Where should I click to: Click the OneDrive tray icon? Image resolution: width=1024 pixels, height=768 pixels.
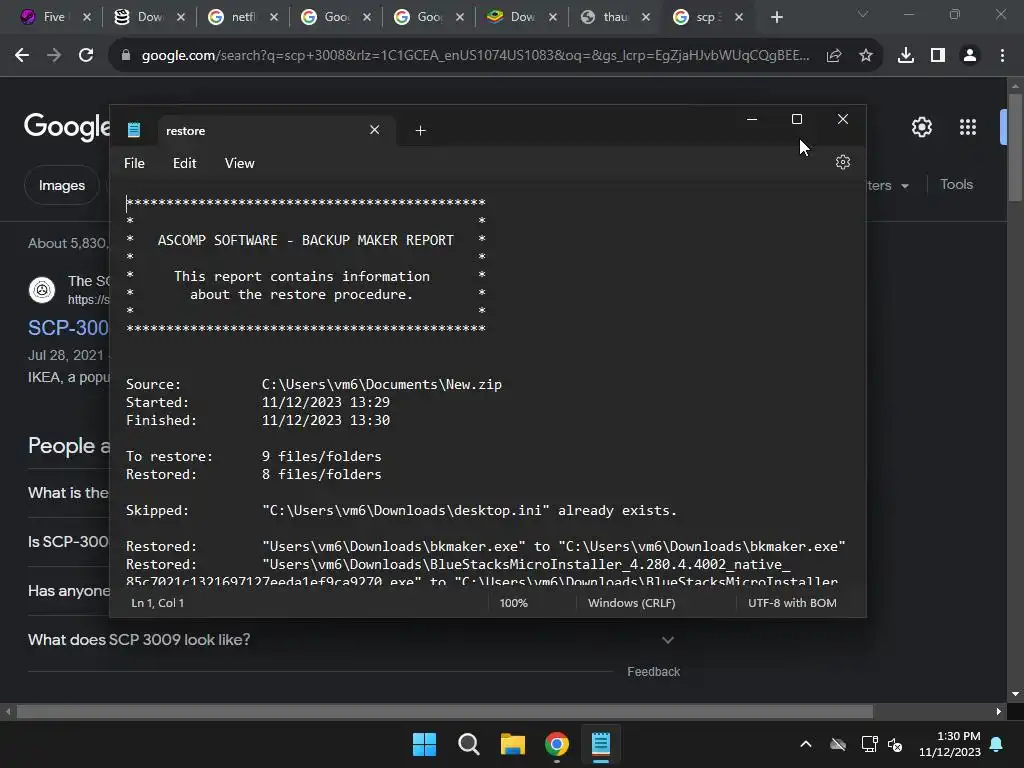coord(838,744)
